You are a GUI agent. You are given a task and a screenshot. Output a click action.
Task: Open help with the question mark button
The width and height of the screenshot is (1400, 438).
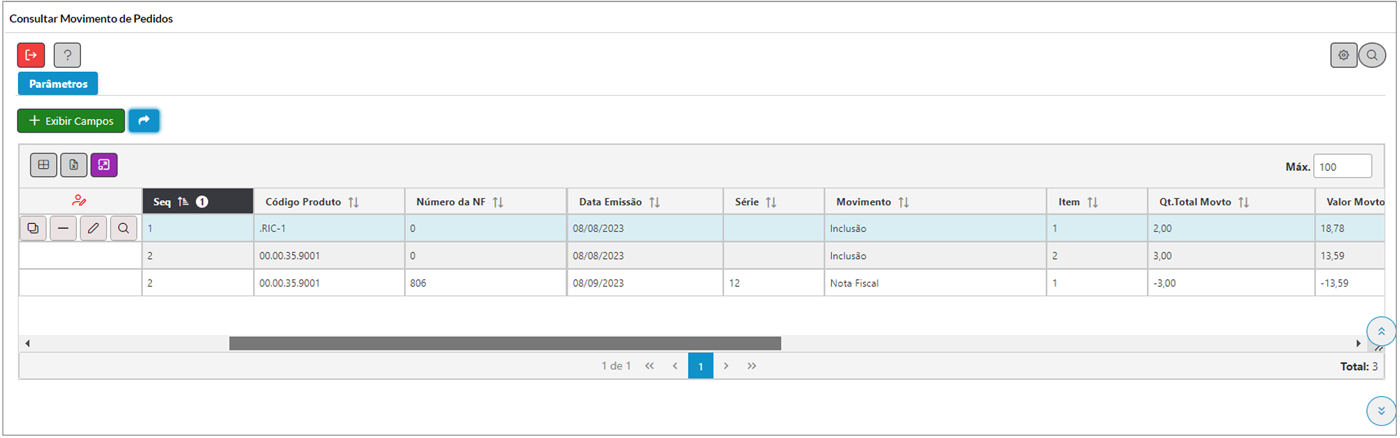click(67, 56)
